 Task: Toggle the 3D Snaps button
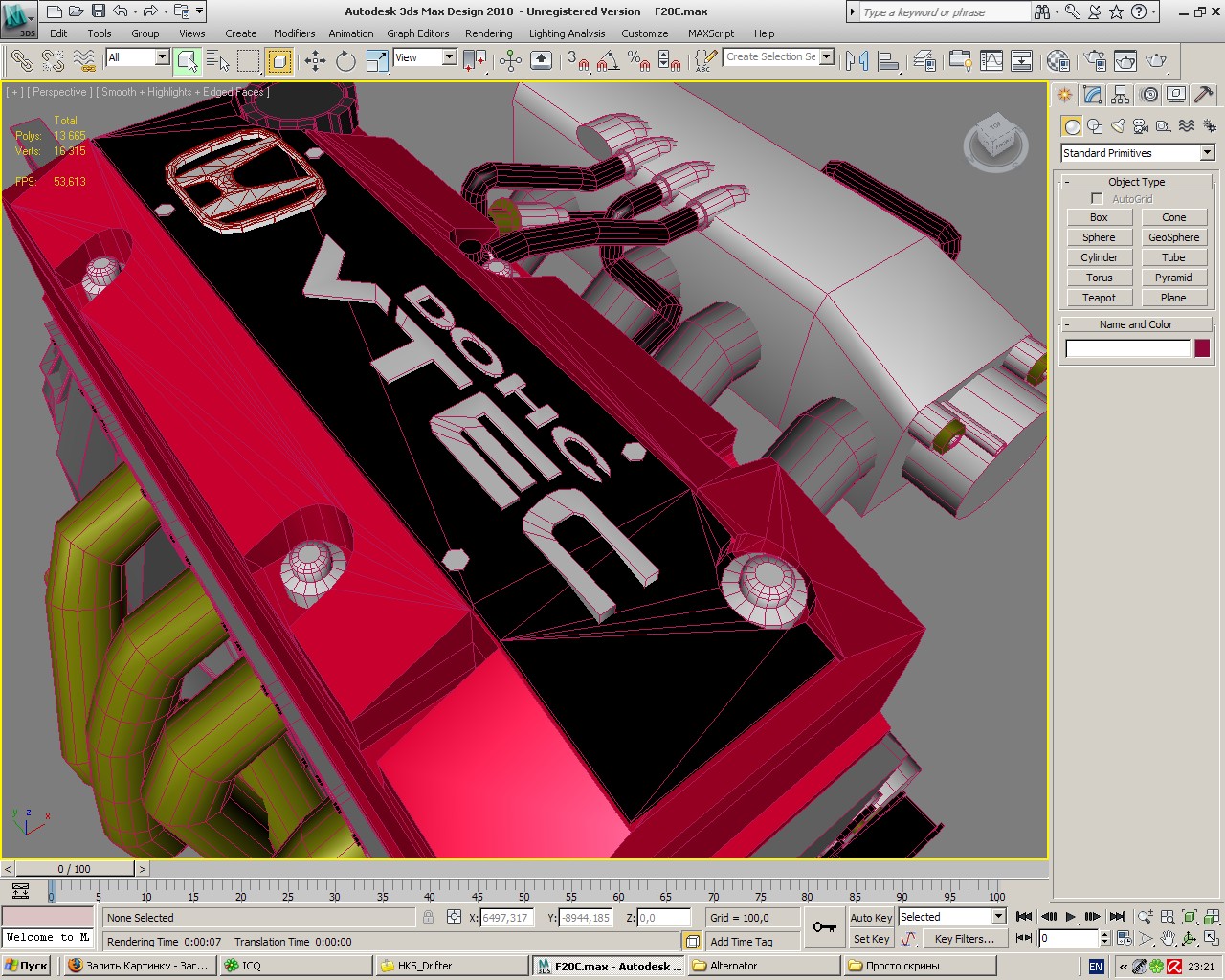(x=577, y=61)
